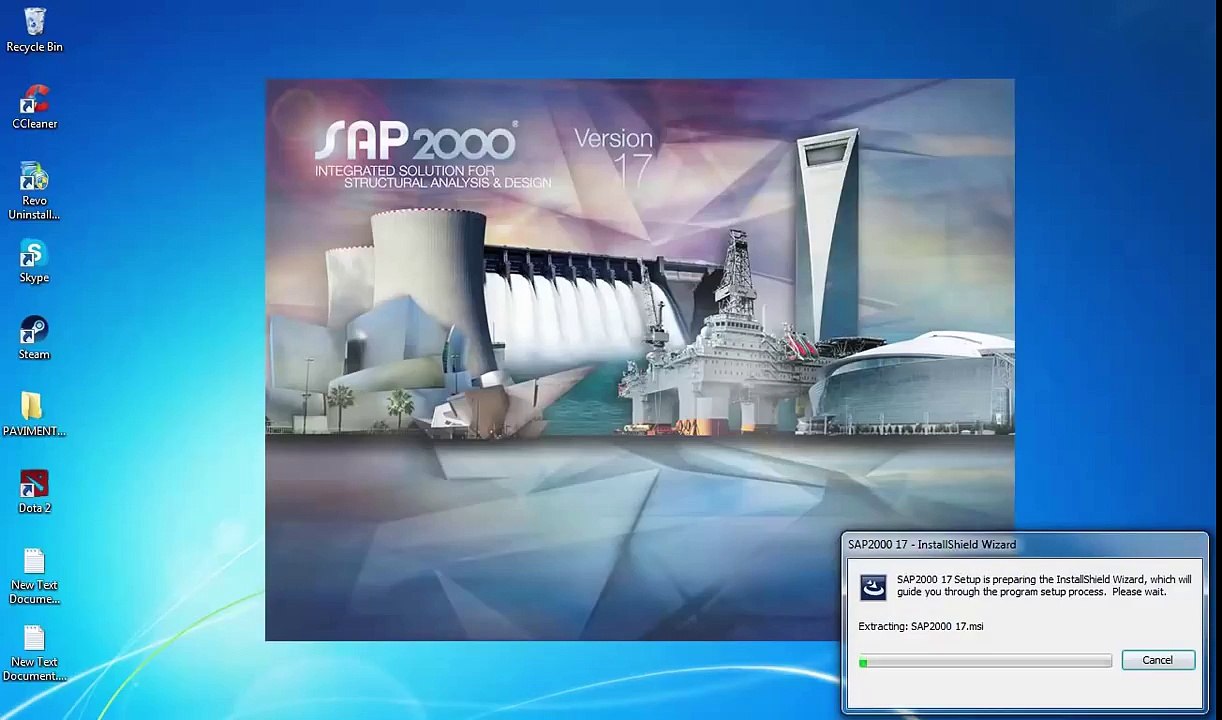Select the first New Text Document file
Viewport: 1222px width, 720px height.
[x=34, y=576]
